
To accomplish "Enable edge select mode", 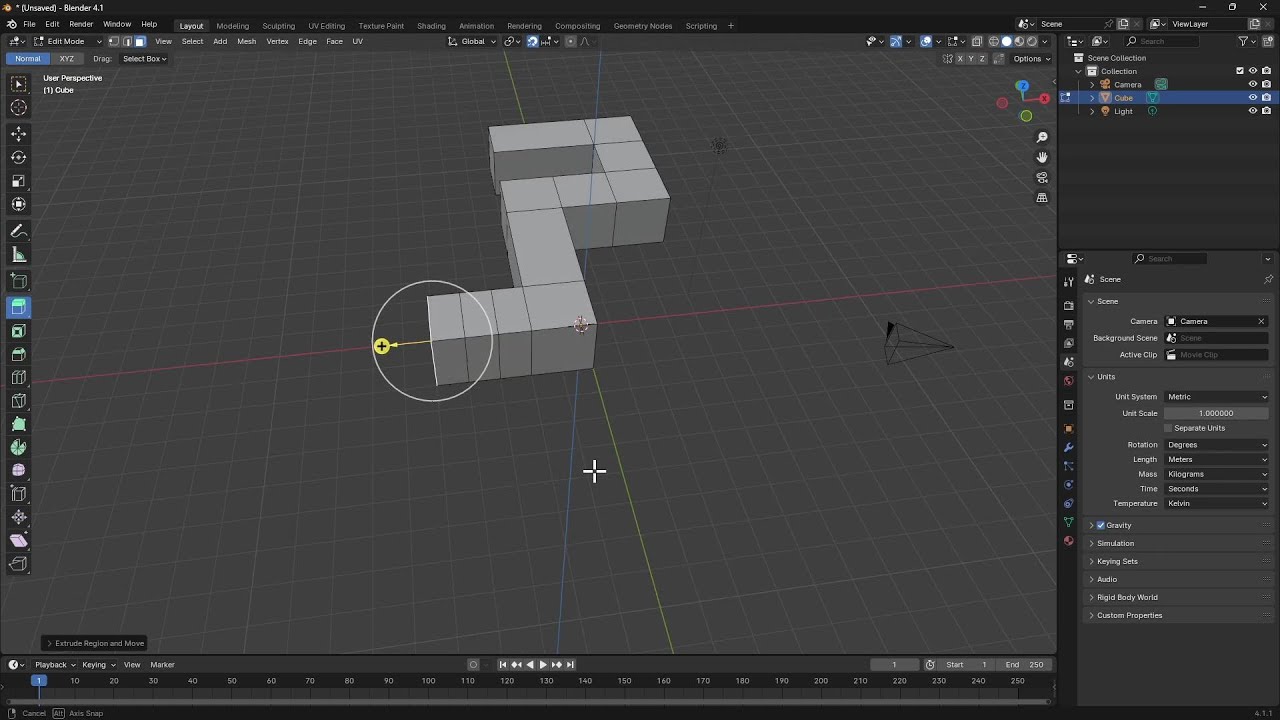I will click(x=127, y=41).
